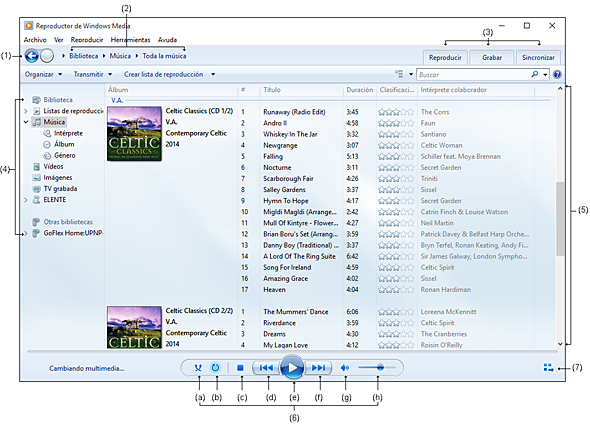Skip to the next track
The width and height of the screenshot is (590, 424).
[x=319, y=368]
